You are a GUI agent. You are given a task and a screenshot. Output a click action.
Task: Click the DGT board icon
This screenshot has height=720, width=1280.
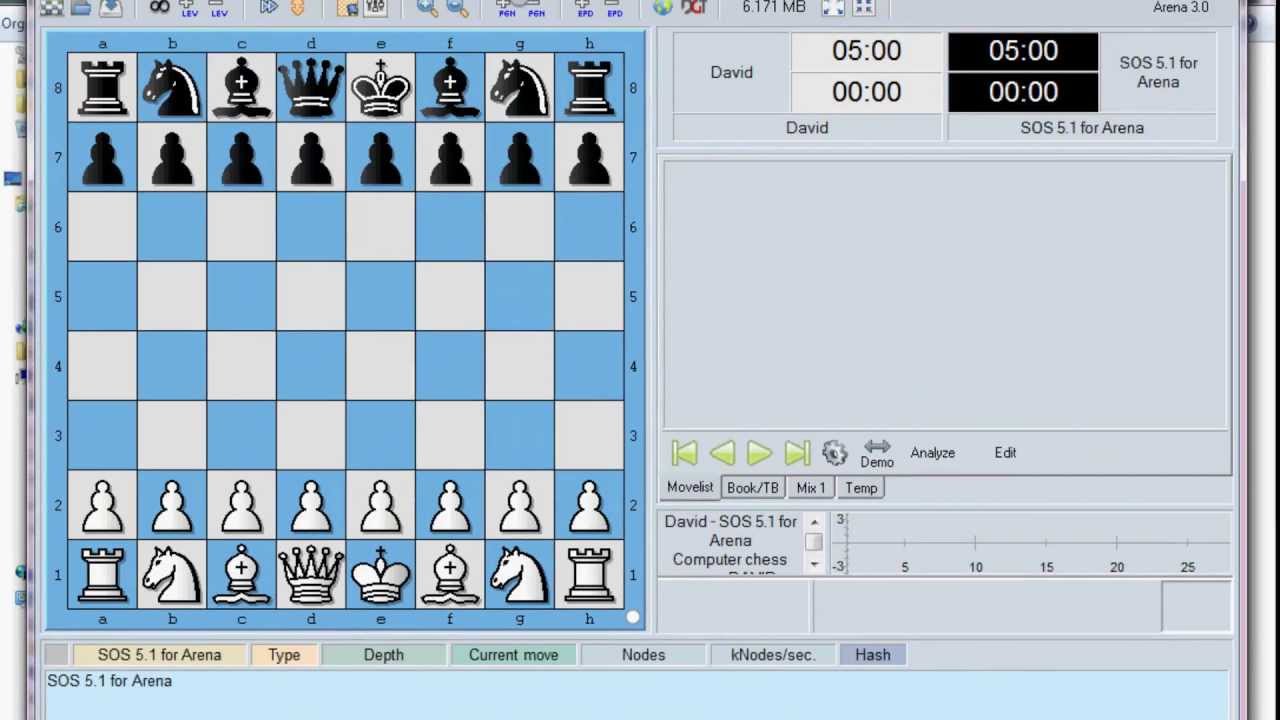tap(694, 7)
